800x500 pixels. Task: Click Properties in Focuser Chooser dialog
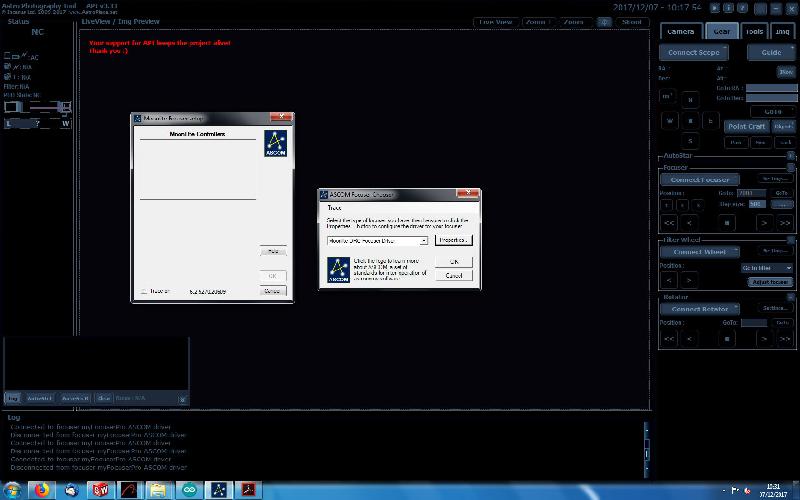coord(454,240)
